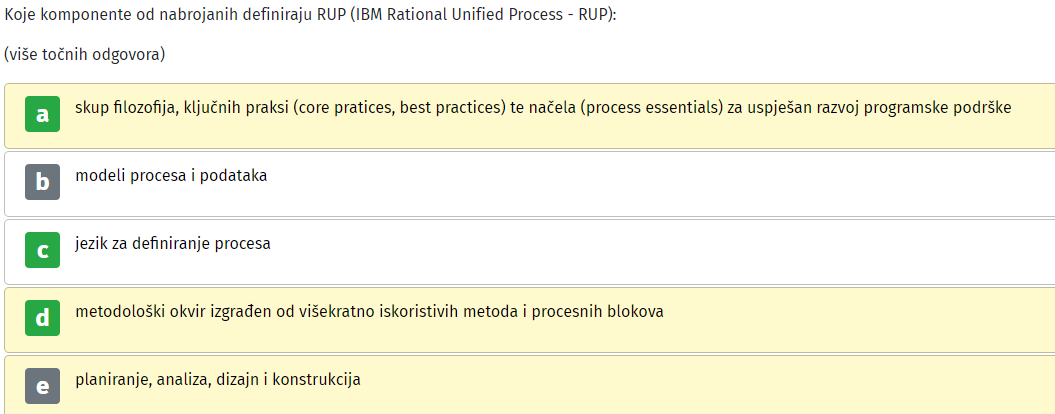Image resolution: width=1055 pixels, height=414 pixels.
Task: Select answer starting 'skup filozofija, ključnih praksi'
Action: pos(544,108)
